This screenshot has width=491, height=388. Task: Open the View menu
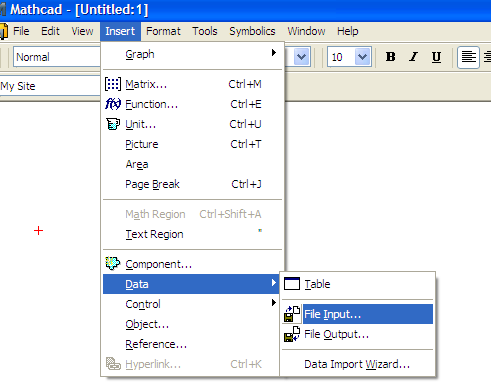(82, 31)
